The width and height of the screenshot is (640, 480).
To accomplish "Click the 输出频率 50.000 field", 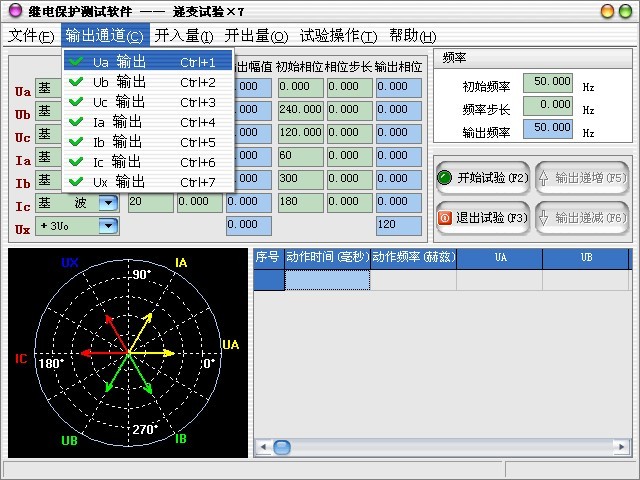I will coord(548,129).
